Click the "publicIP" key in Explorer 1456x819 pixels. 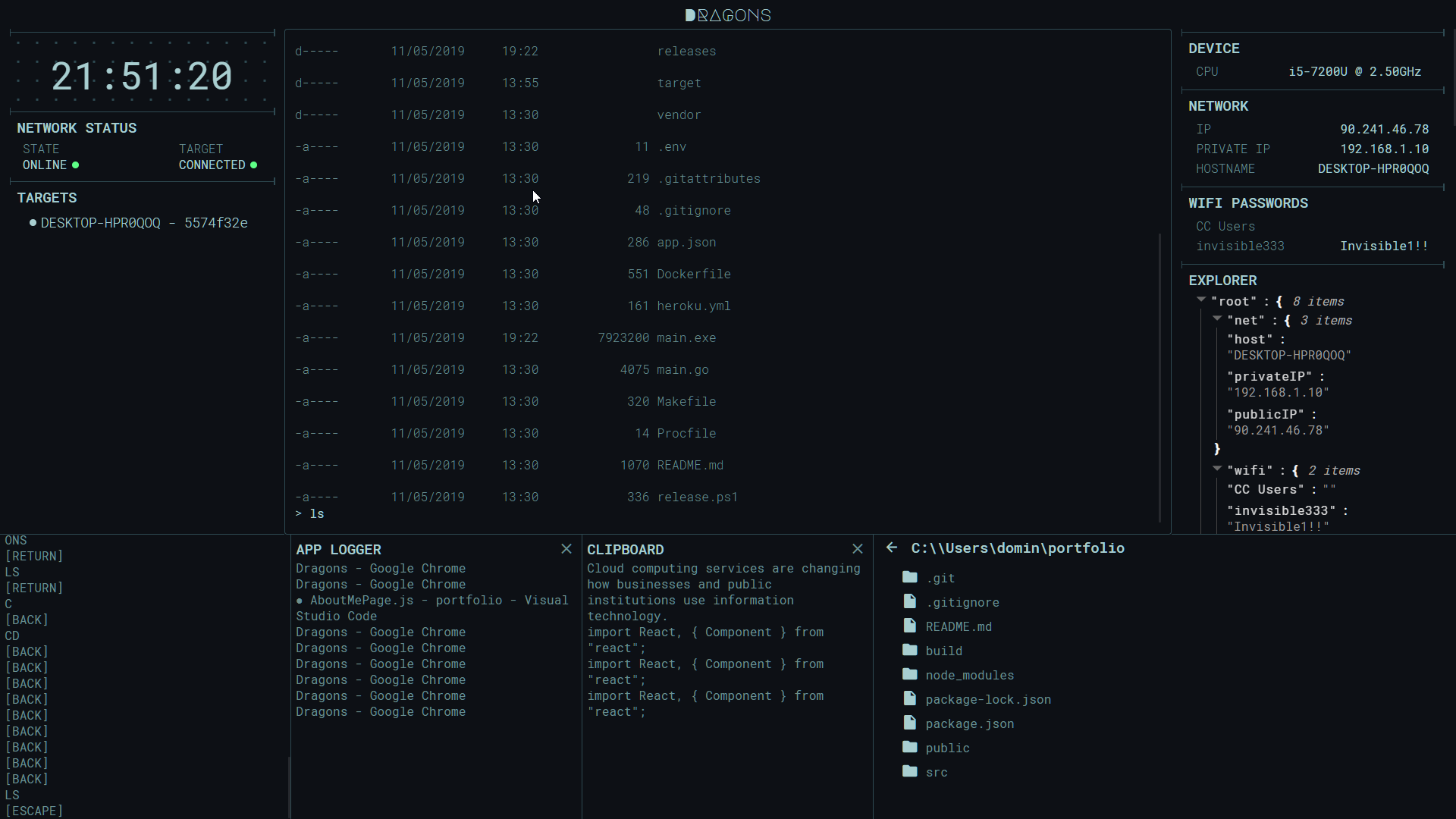[1264, 415]
